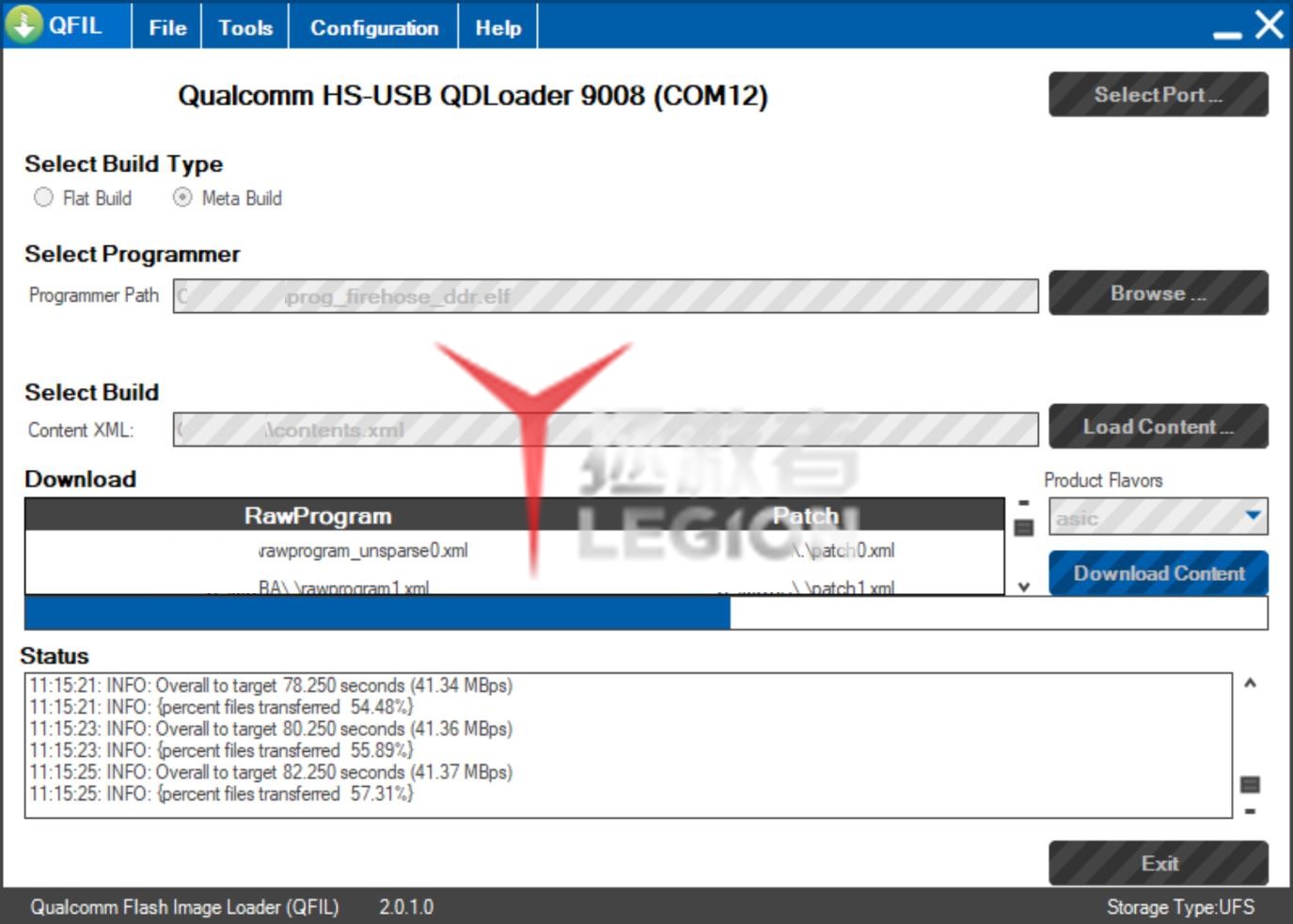Click the download list scrollbar thumb

click(1024, 527)
